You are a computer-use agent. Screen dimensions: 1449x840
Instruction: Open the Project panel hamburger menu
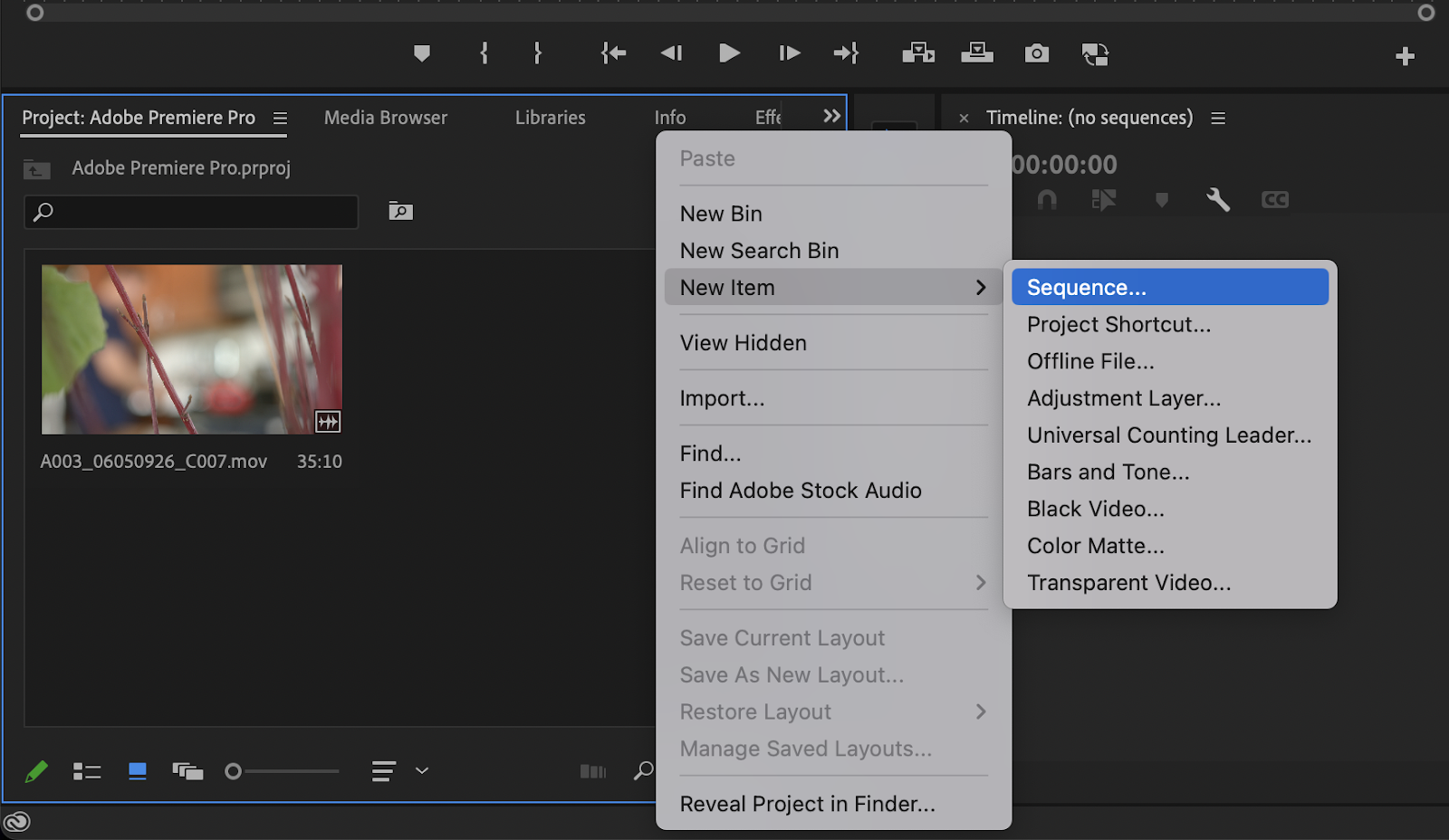click(x=281, y=119)
